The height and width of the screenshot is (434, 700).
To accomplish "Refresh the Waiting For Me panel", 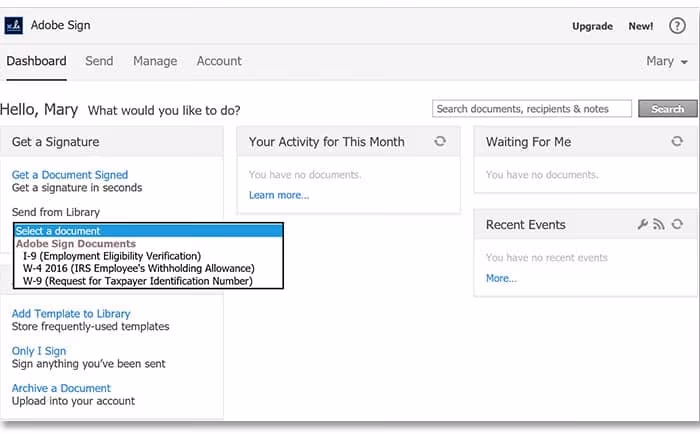I will coord(677,142).
